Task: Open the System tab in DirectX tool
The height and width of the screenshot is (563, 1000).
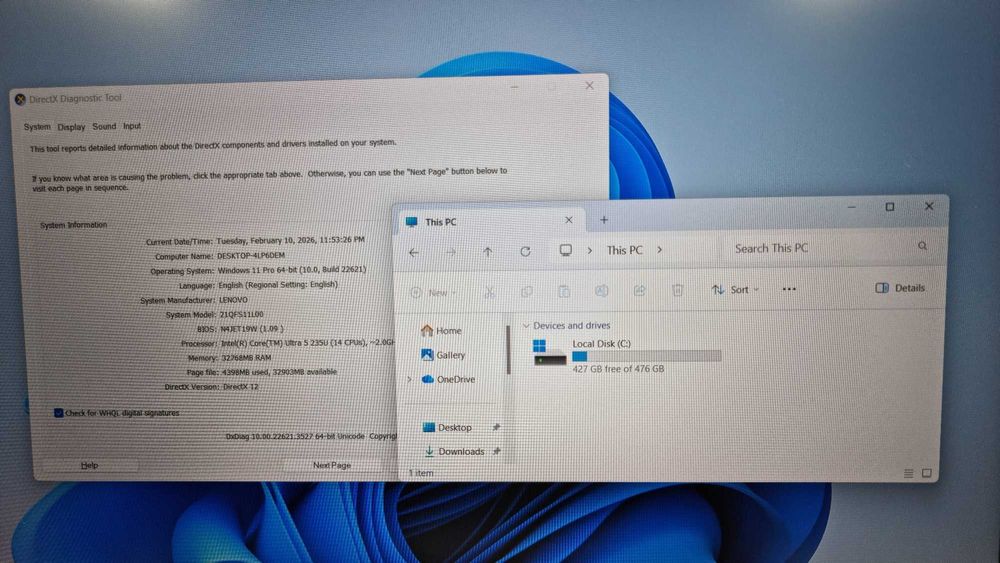Action: (x=37, y=127)
